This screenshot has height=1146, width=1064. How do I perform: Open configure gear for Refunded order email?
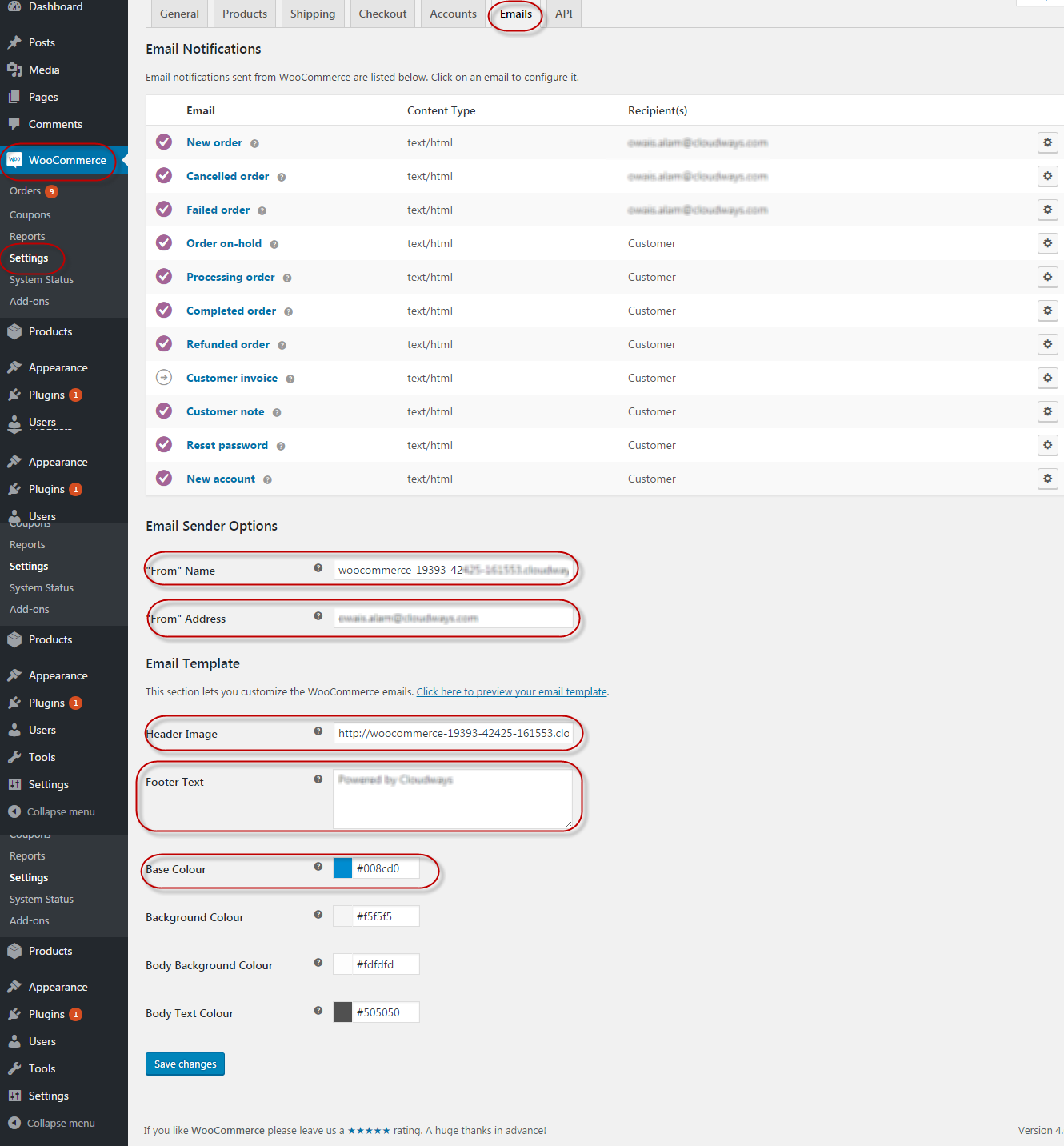[1047, 344]
